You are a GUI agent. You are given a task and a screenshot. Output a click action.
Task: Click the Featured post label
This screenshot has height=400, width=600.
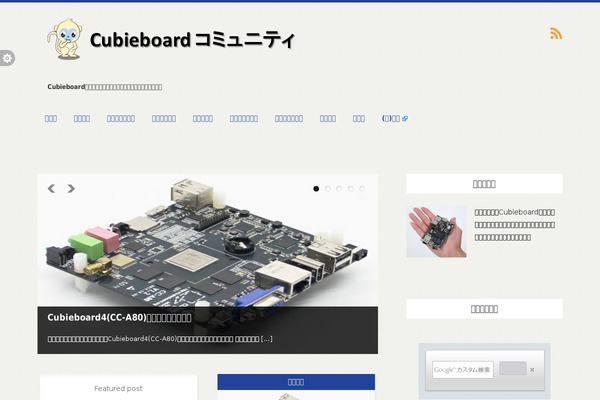point(118,389)
